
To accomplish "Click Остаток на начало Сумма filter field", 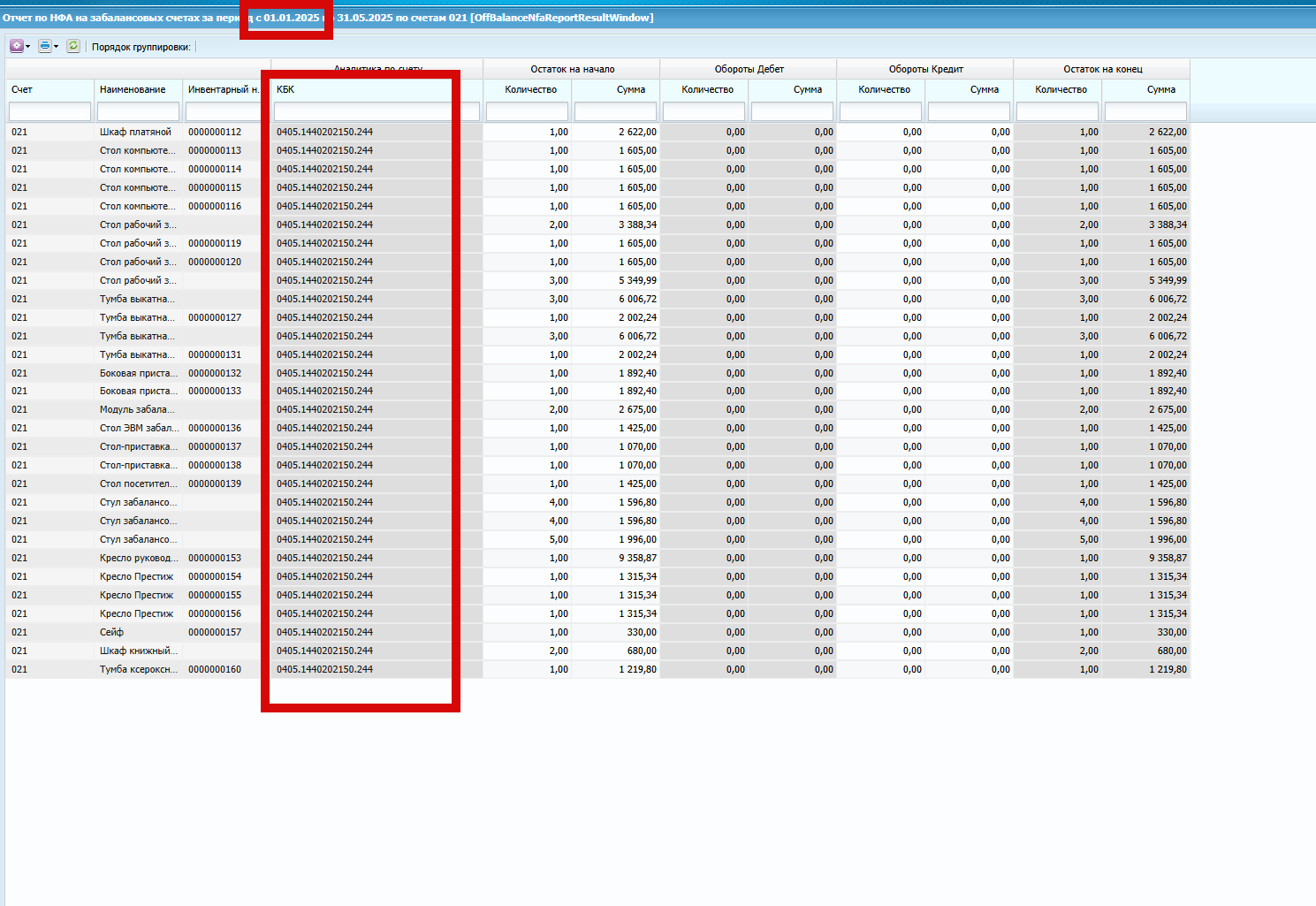I will 615,111.
